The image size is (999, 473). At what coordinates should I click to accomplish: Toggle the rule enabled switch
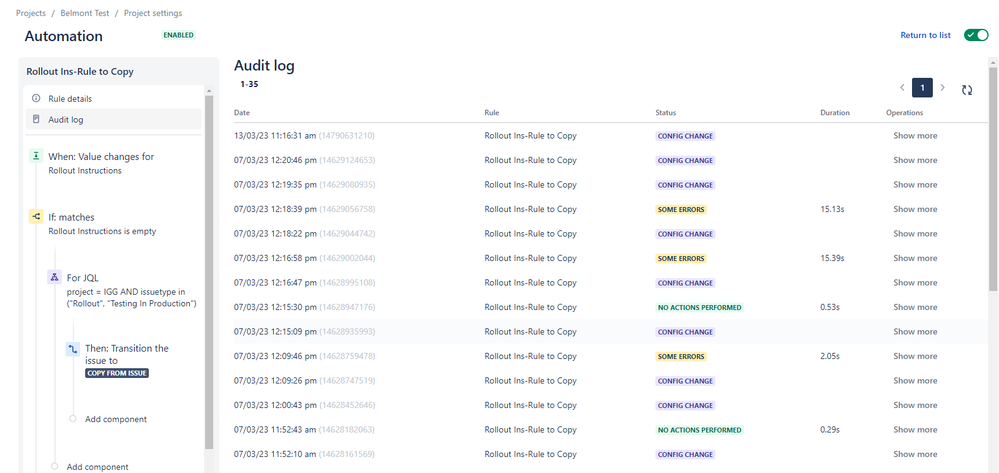pos(975,35)
